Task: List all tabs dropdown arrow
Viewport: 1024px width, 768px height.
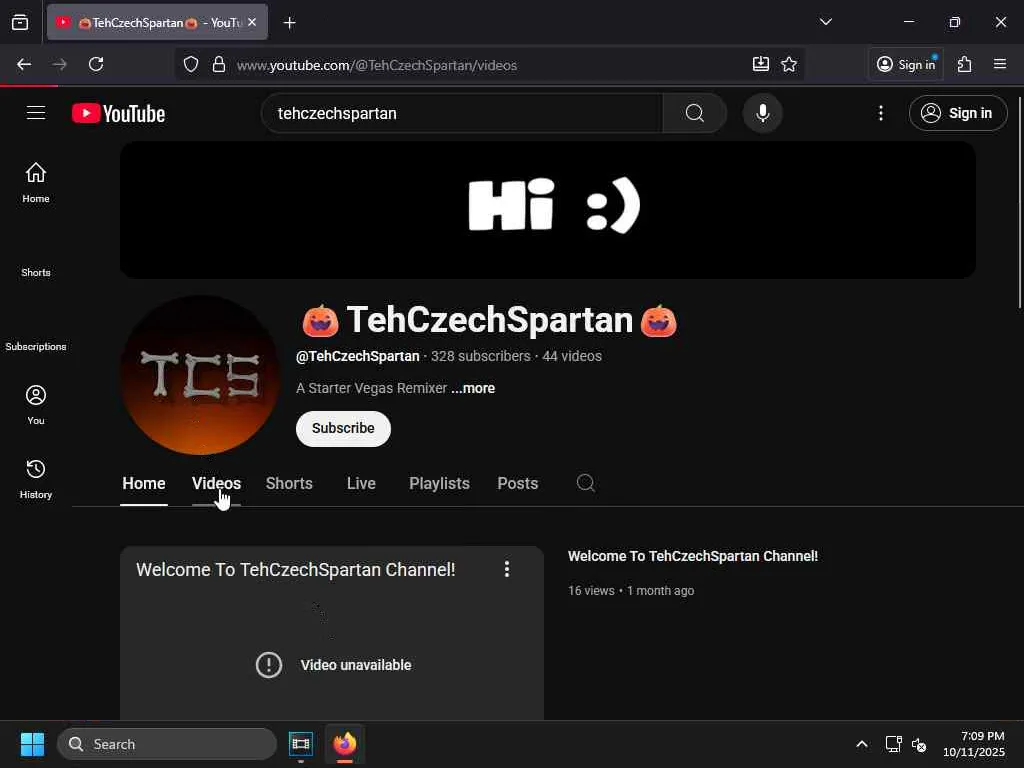Action: click(825, 22)
